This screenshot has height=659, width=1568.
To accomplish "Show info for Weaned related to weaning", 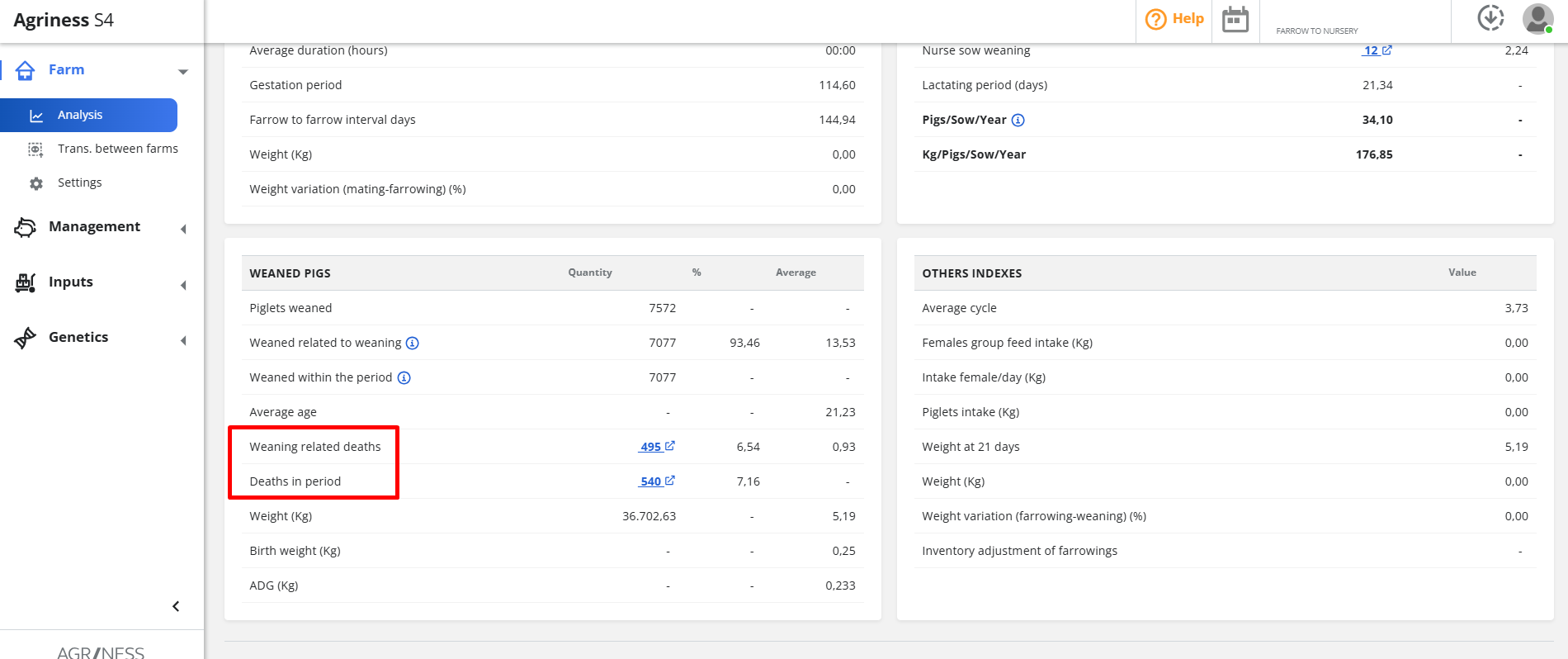I will pos(413,344).
